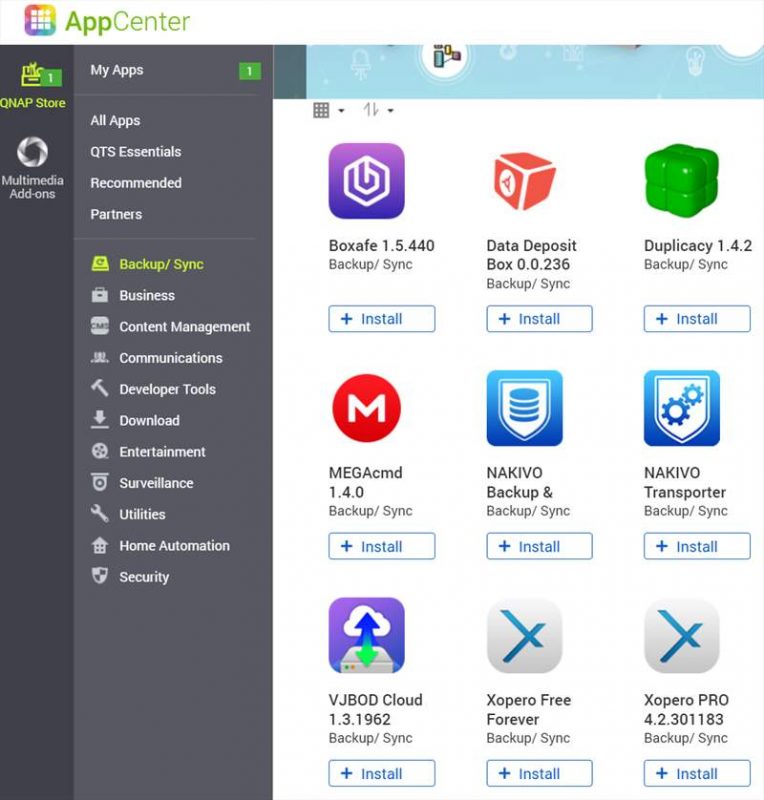
Task: Click the Surveillance camera icon
Action: [x=100, y=482]
